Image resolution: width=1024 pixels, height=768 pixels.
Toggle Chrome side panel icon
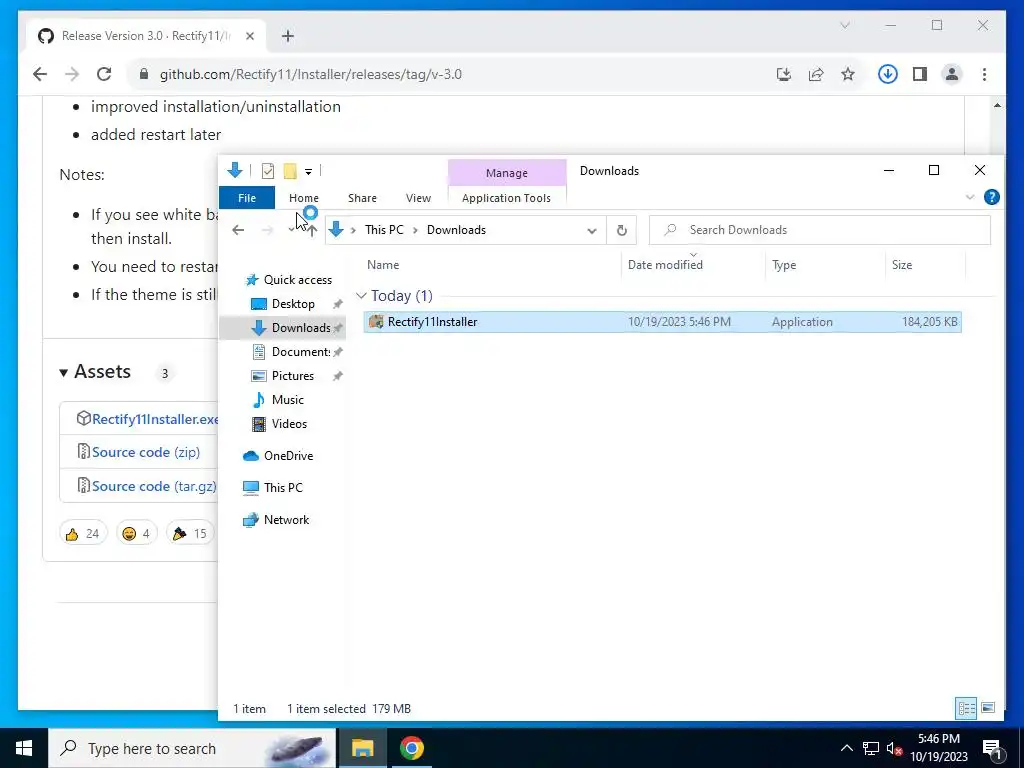pos(920,74)
